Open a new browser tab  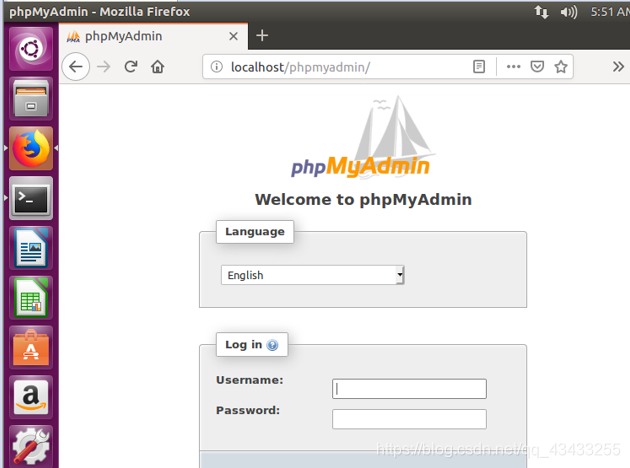click(262, 36)
